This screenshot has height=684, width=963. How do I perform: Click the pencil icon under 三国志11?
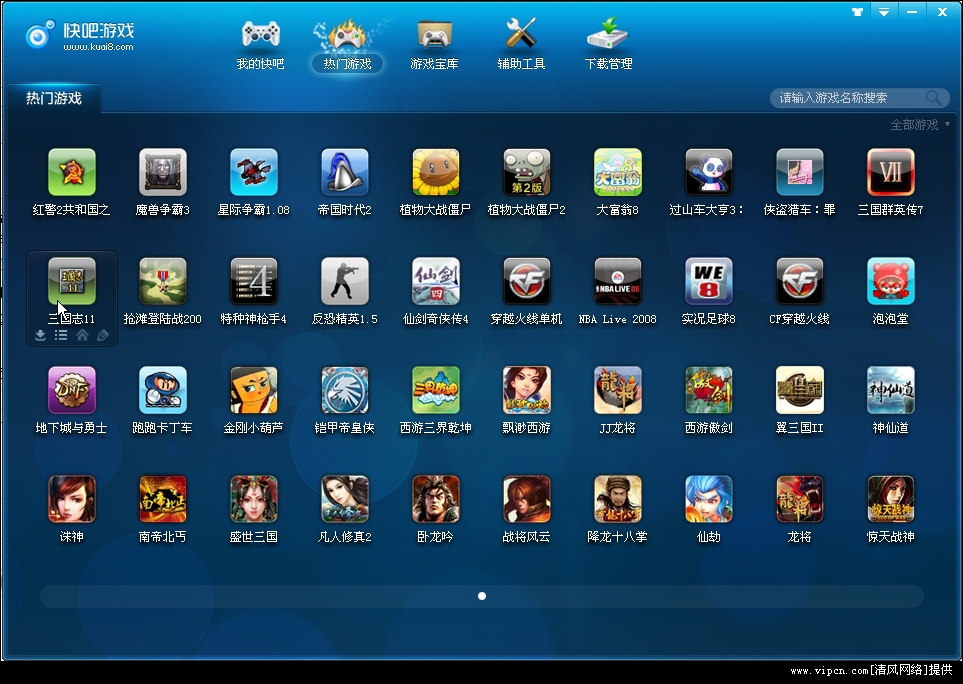click(103, 335)
